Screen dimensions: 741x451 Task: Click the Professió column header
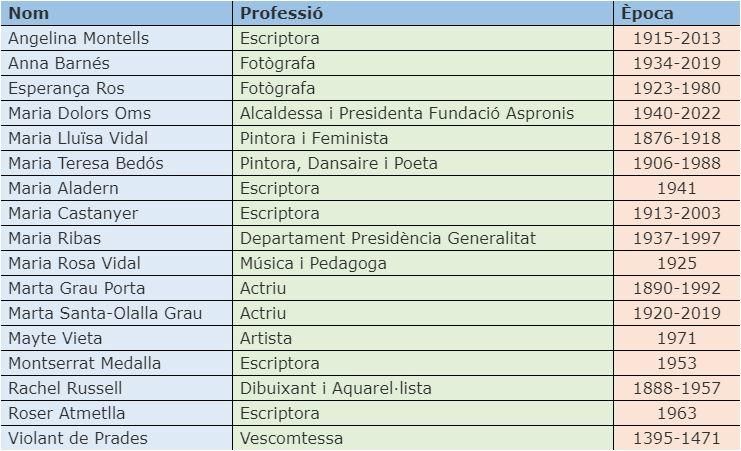pyautogui.click(x=423, y=13)
